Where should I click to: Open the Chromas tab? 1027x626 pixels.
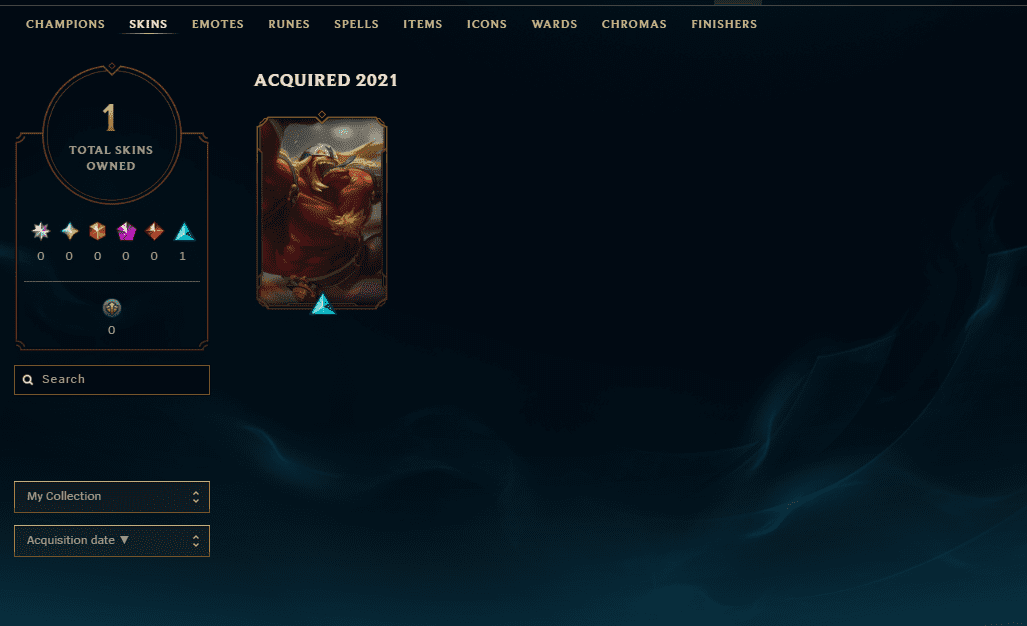click(x=634, y=24)
